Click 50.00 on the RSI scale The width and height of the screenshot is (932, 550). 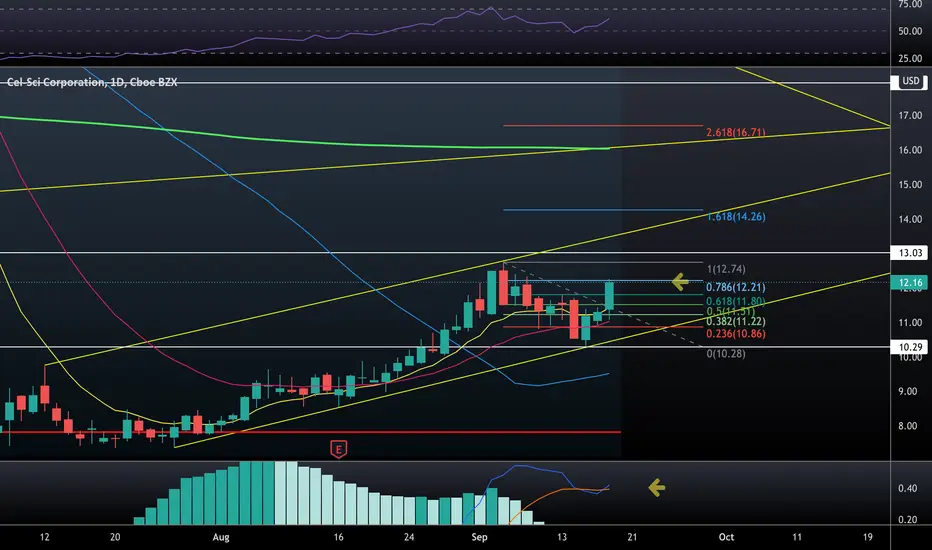pos(910,31)
